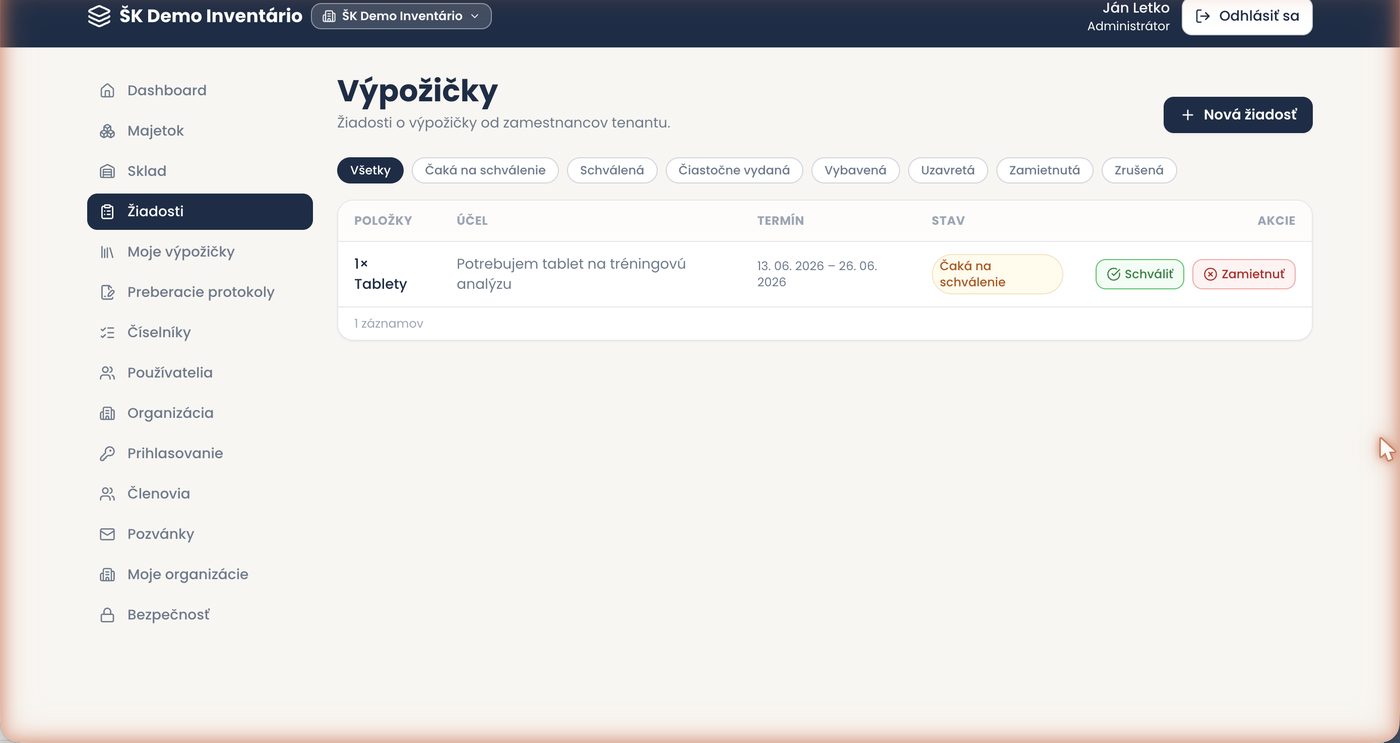Click the Moje organizácie building icon

click(x=107, y=575)
